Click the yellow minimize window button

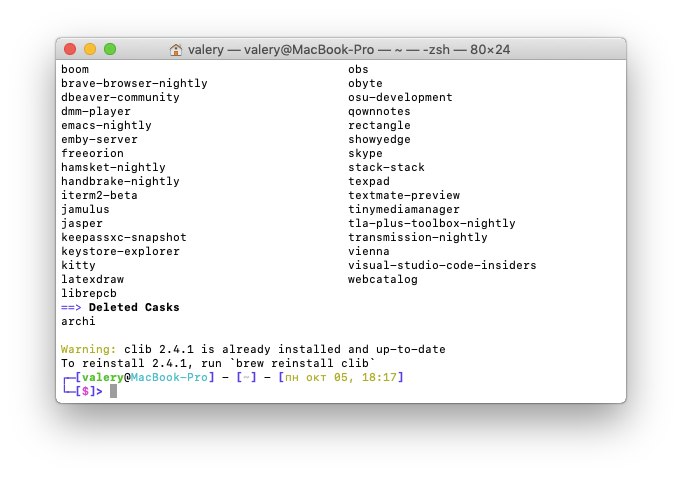(90, 49)
